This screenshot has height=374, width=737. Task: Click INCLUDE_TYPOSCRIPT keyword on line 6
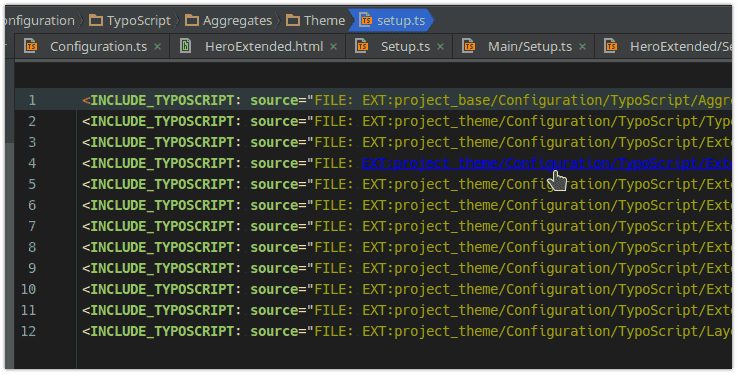(162, 205)
